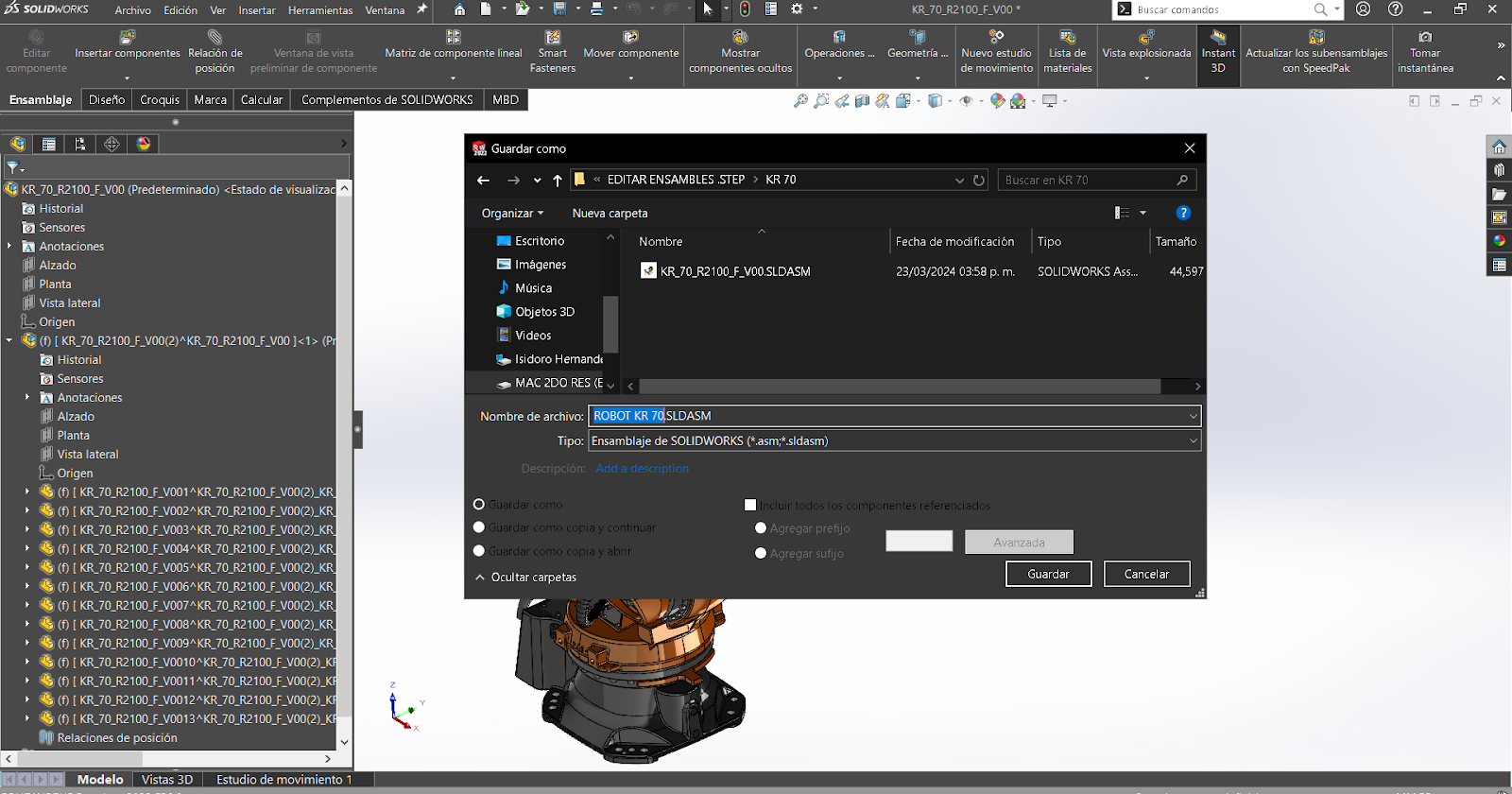Image resolution: width=1512 pixels, height=794 pixels.
Task: Click the rebuild traffic light icon
Action: (745, 9)
